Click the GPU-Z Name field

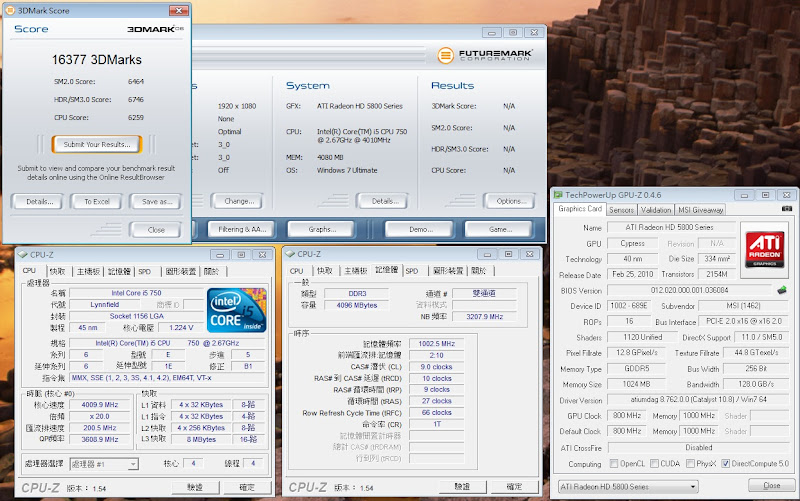pyautogui.click(x=670, y=228)
